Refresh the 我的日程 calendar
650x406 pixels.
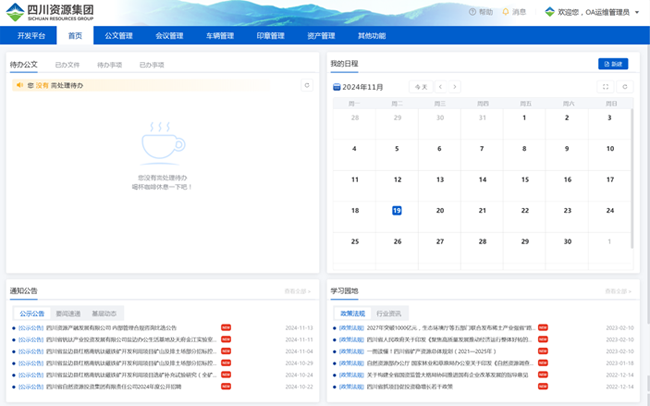(x=625, y=87)
